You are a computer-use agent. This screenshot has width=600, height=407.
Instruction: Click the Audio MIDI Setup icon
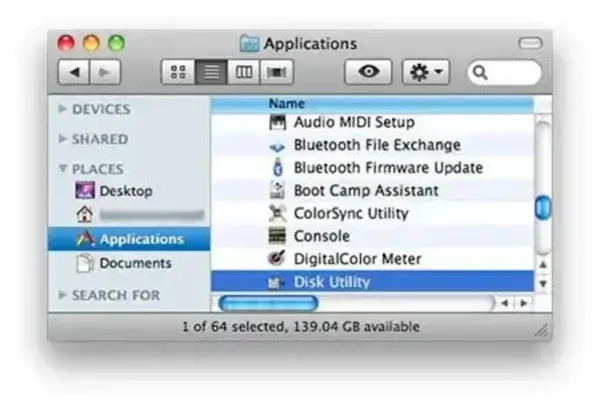click(277, 122)
